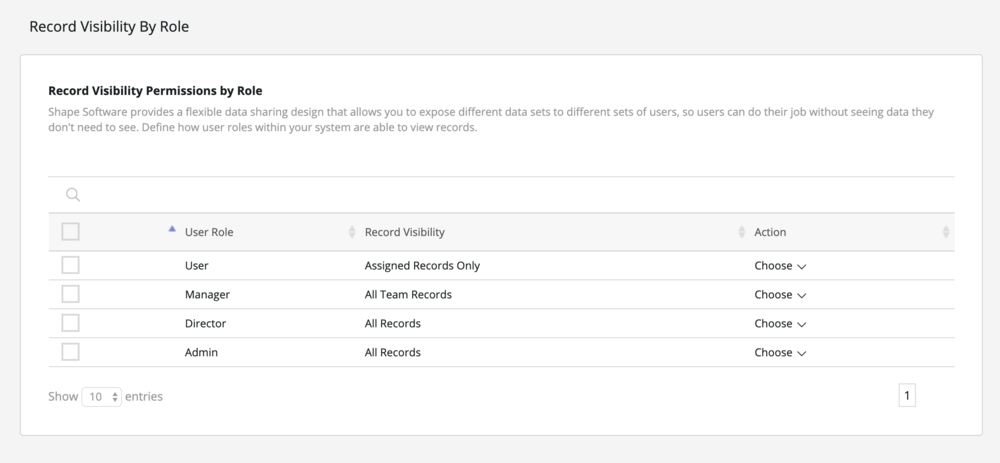Check the User row checkbox
The width and height of the screenshot is (1000, 463).
click(x=70, y=265)
